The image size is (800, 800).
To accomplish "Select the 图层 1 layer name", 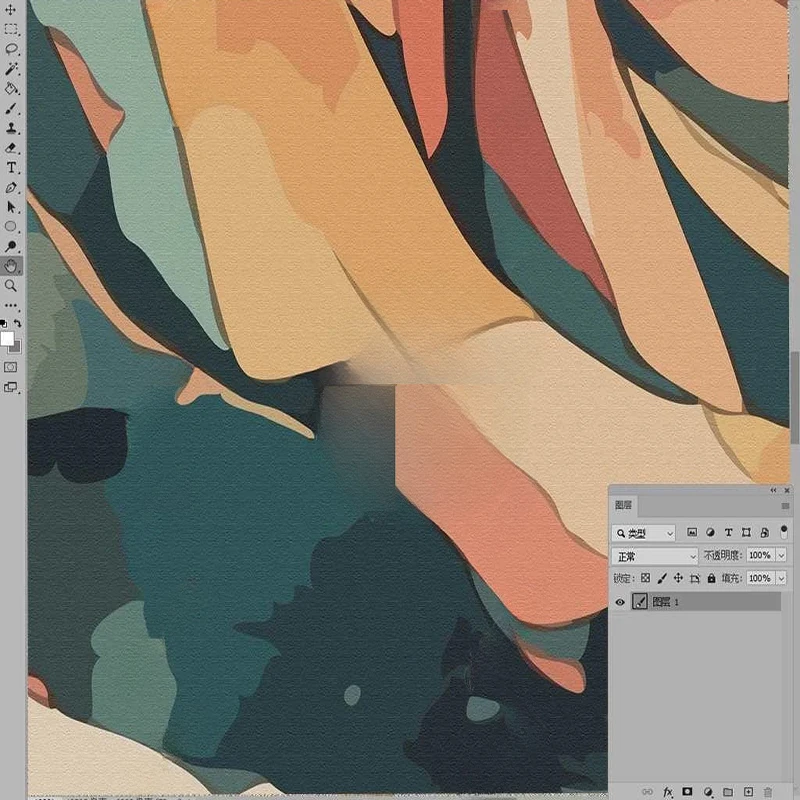I will [665, 602].
